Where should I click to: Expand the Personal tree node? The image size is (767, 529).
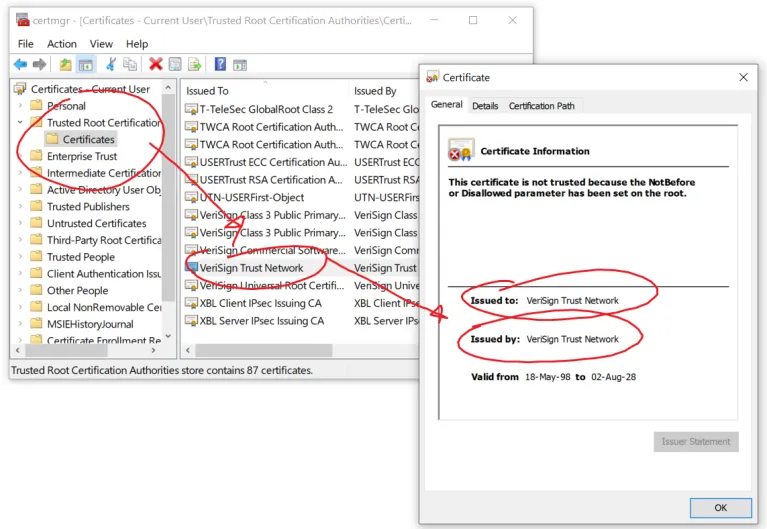20,106
